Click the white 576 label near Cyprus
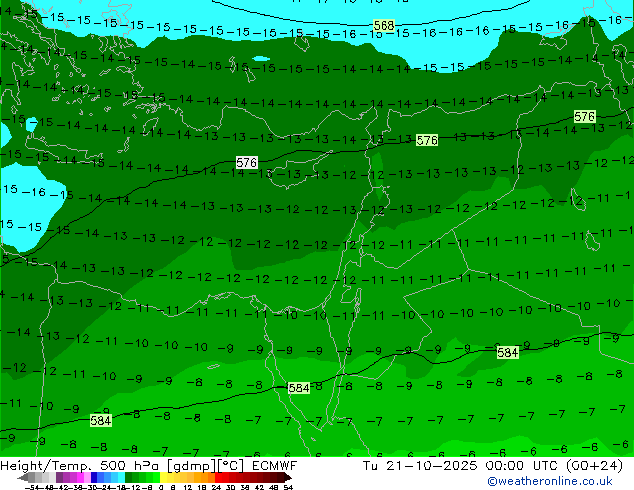634x490 pixels. (247, 163)
